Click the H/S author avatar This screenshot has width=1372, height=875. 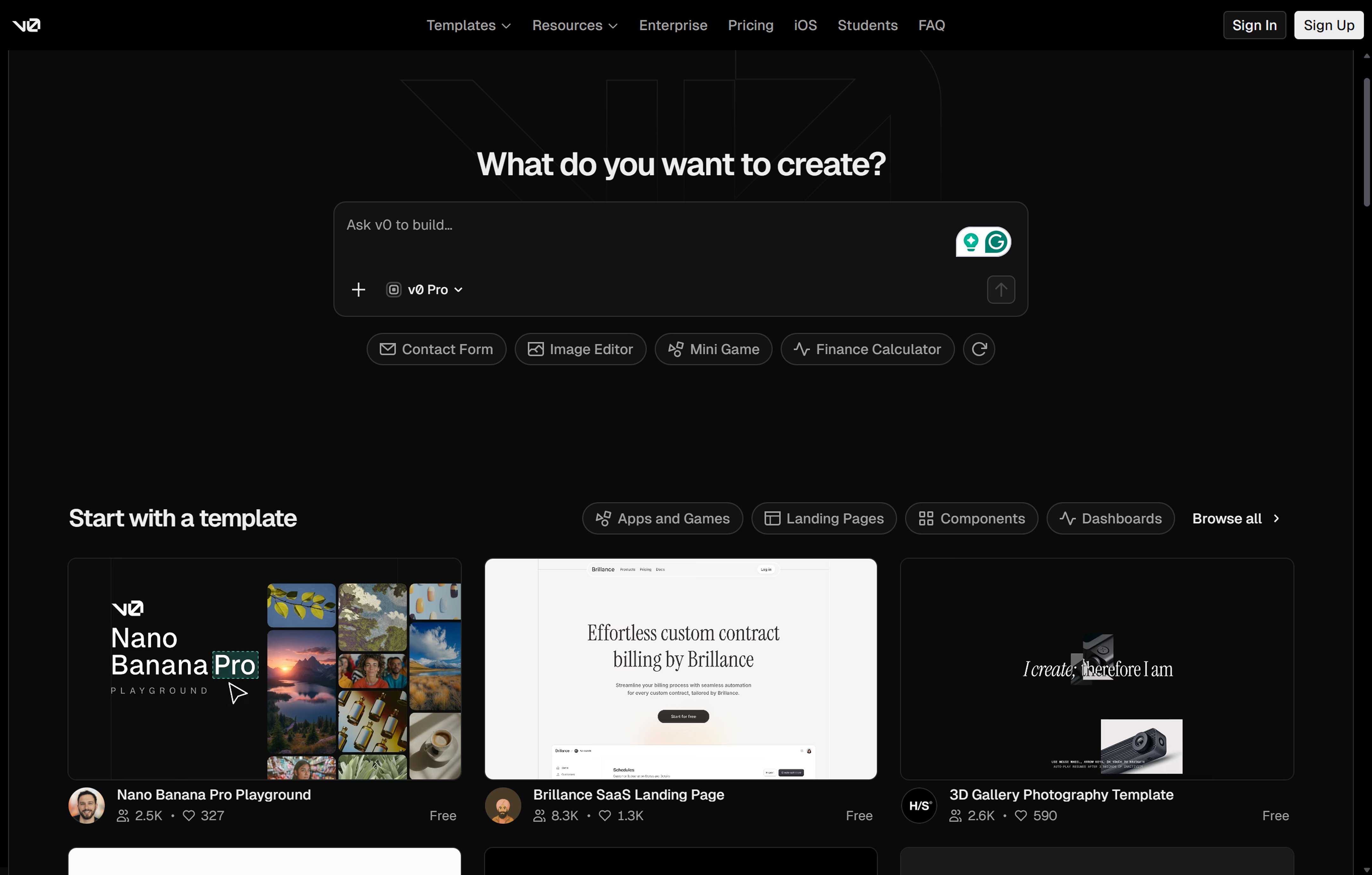(918, 805)
